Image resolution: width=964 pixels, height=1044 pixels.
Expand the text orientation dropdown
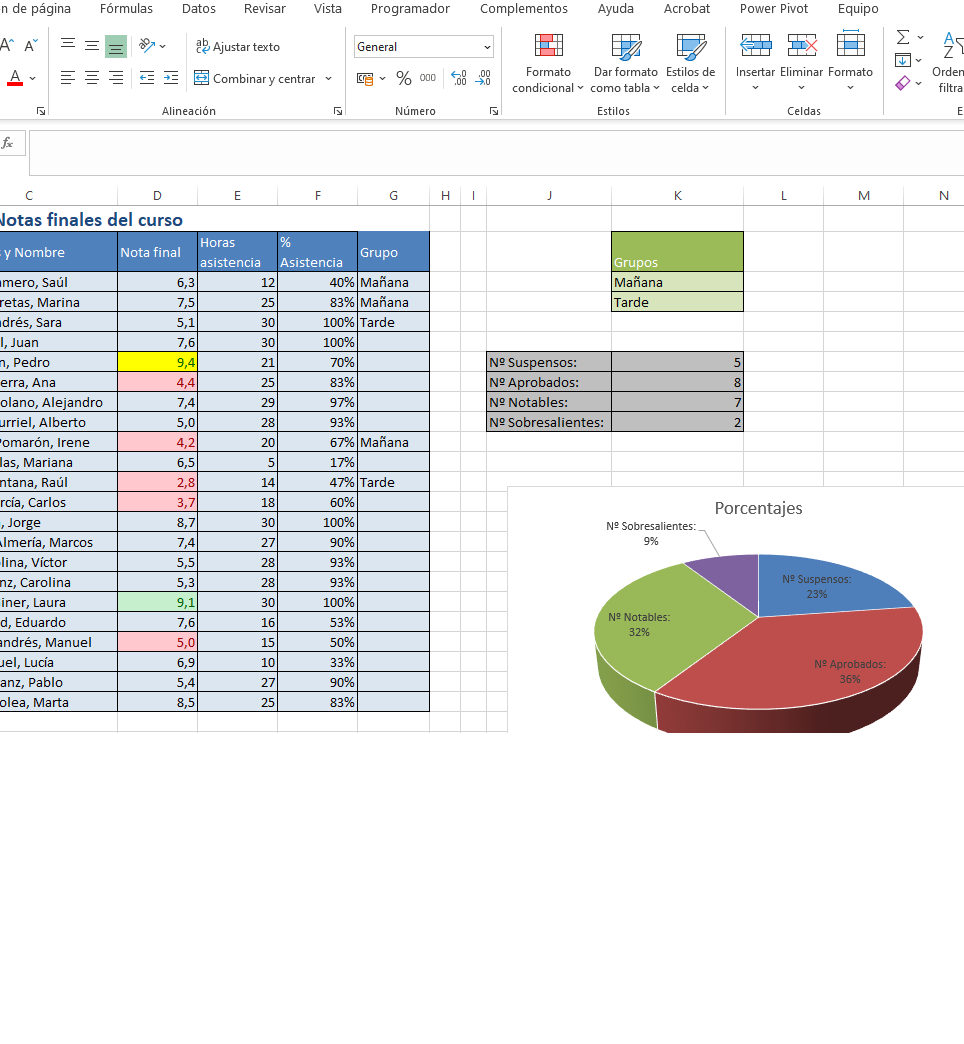pos(163,46)
